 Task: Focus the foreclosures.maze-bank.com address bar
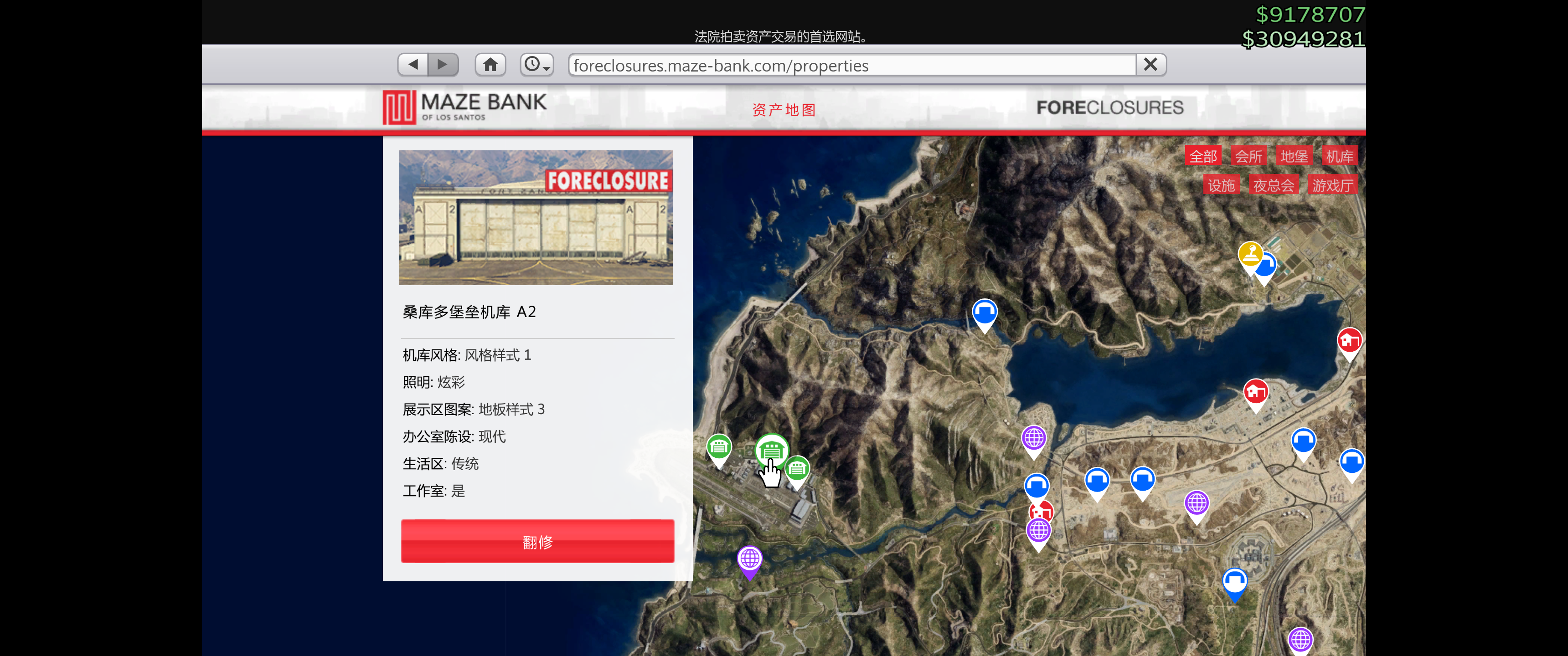point(851,65)
